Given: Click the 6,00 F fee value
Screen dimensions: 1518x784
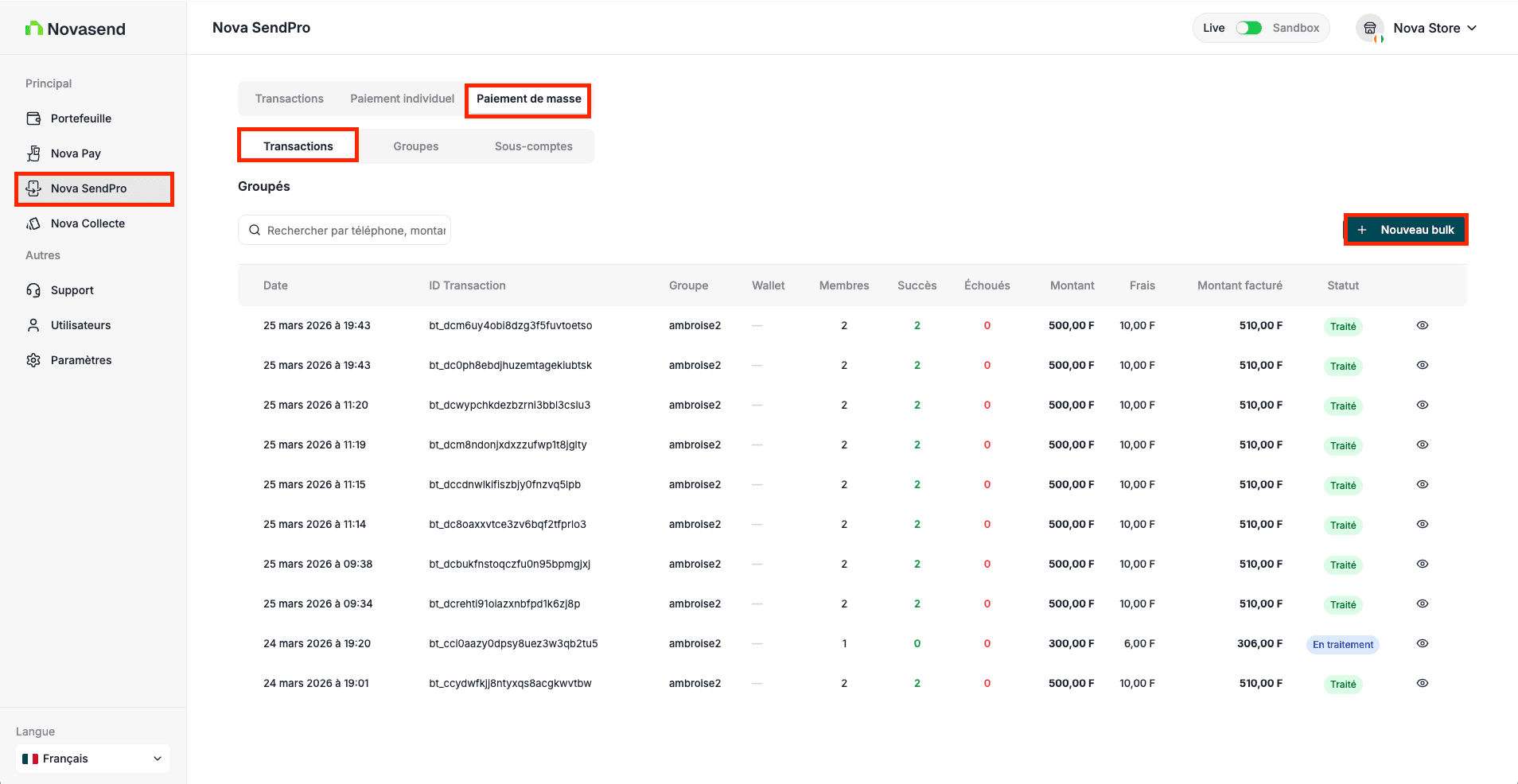Looking at the screenshot, I should click(x=1139, y=643).
